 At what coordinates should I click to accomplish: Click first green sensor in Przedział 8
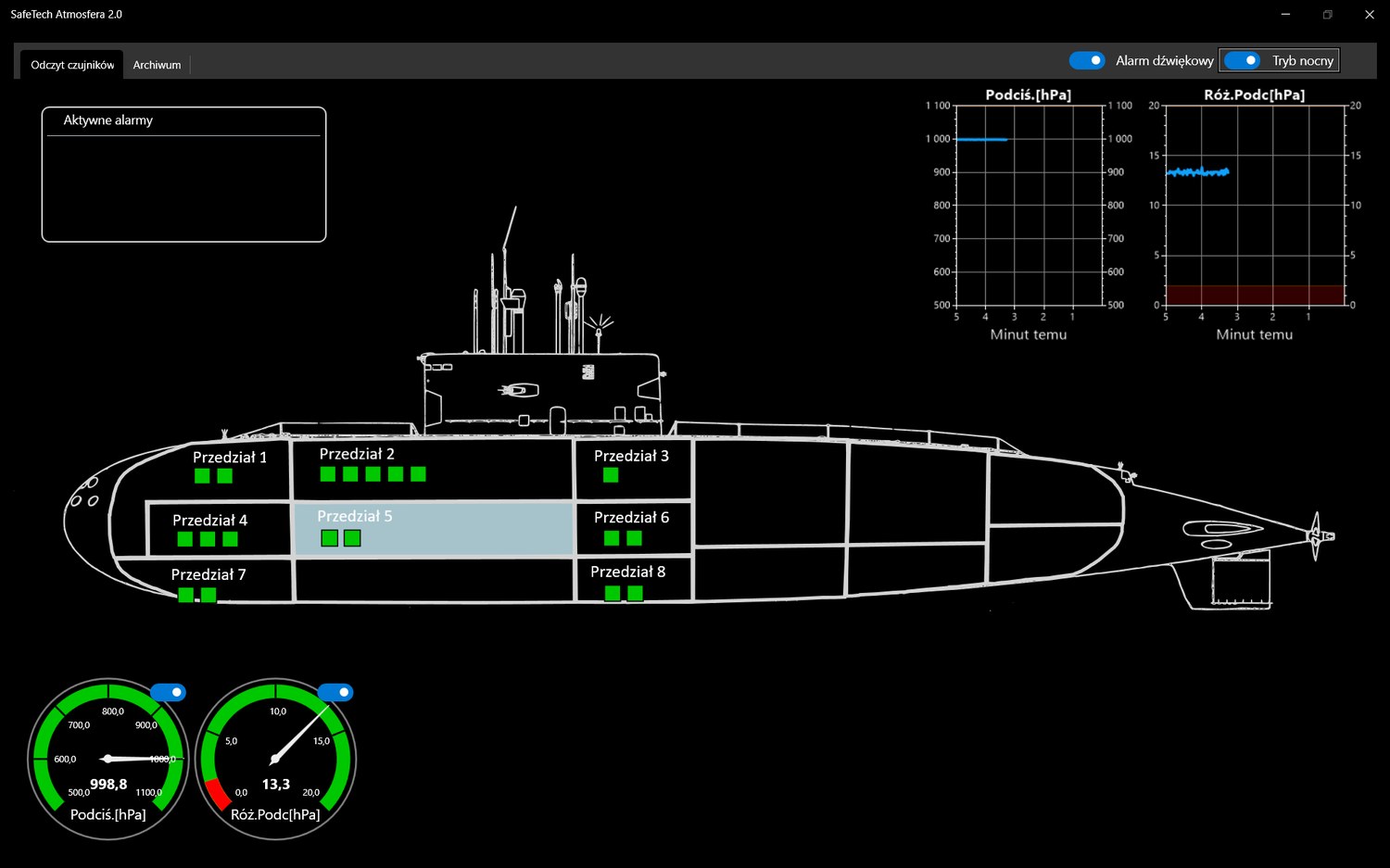(x=613, y=594)
